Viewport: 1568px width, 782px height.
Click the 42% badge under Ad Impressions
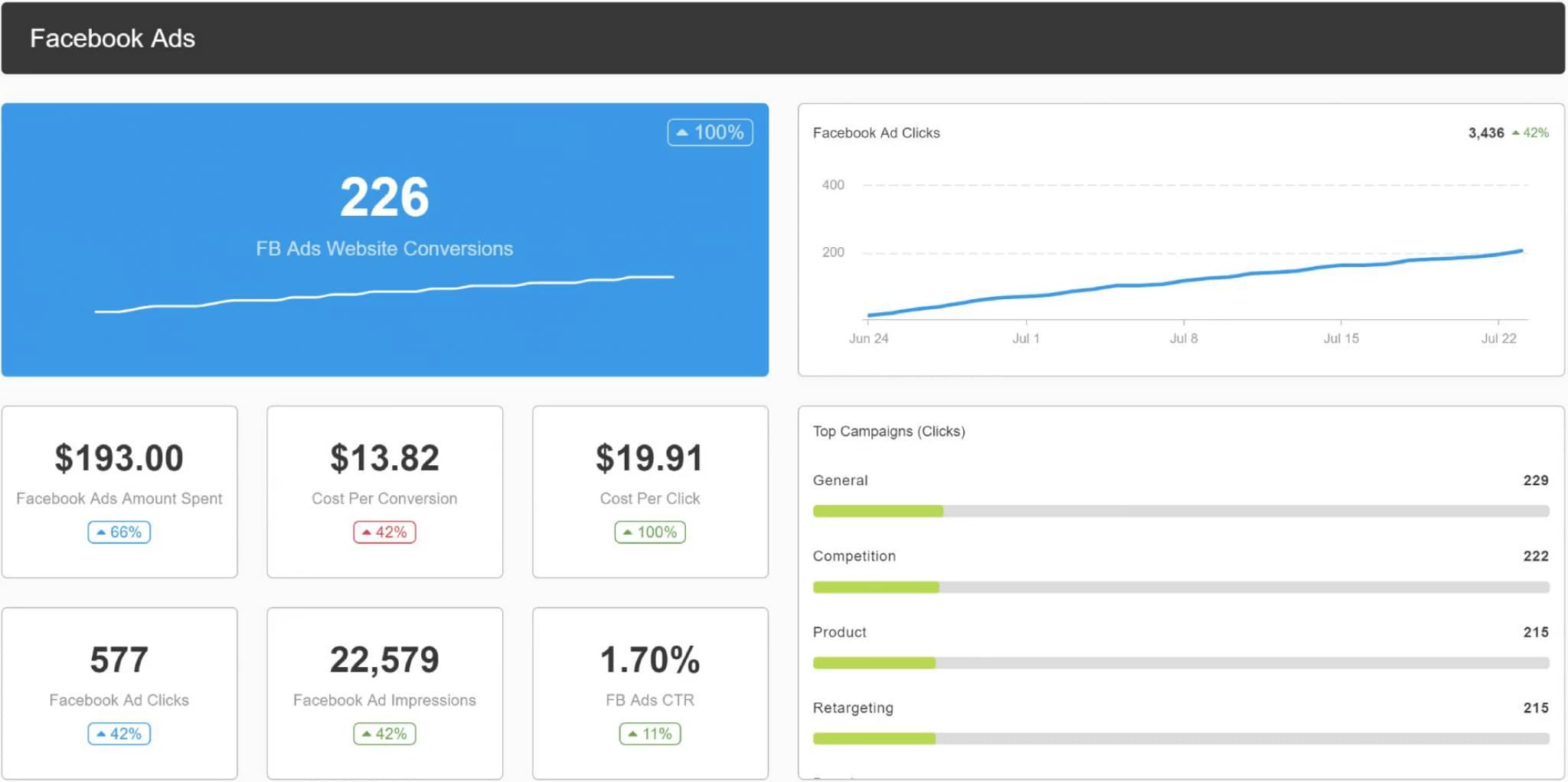[384, 733]
